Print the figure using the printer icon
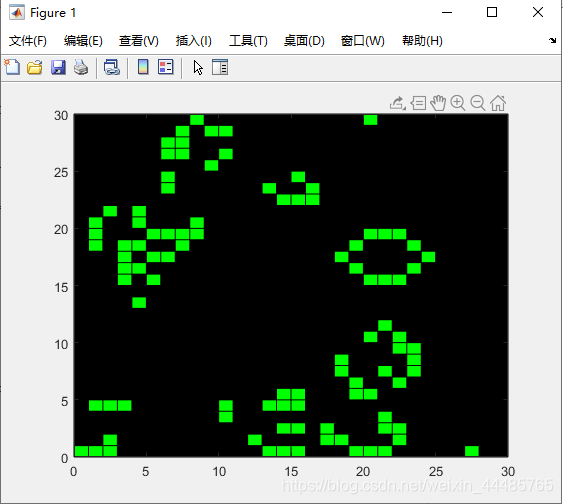The height and width of the screenshot is (504, 563). pos(81,67)
